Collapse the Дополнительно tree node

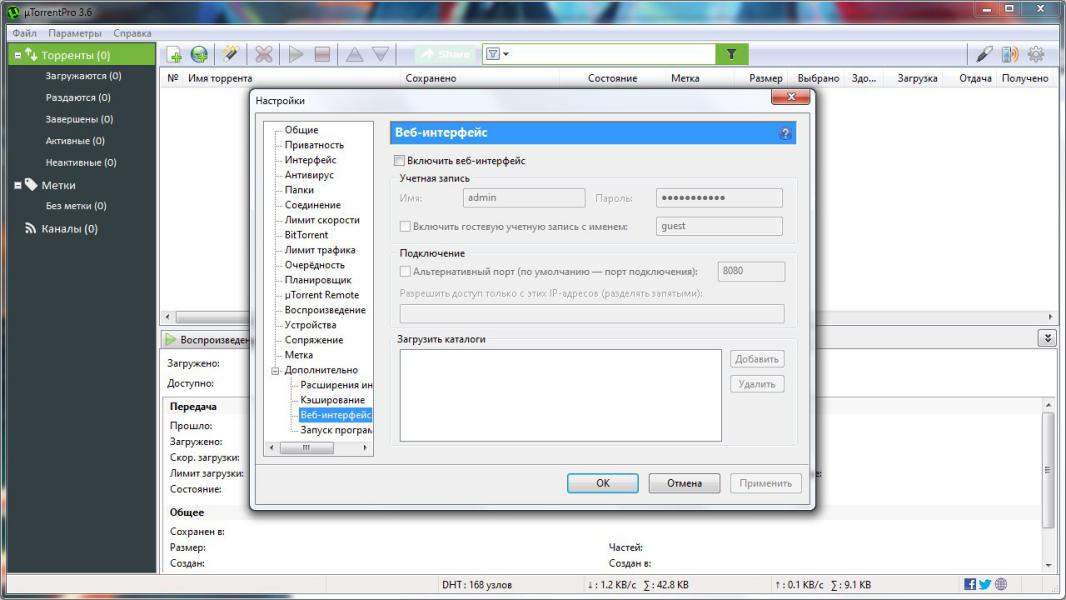tap(275, 370)
